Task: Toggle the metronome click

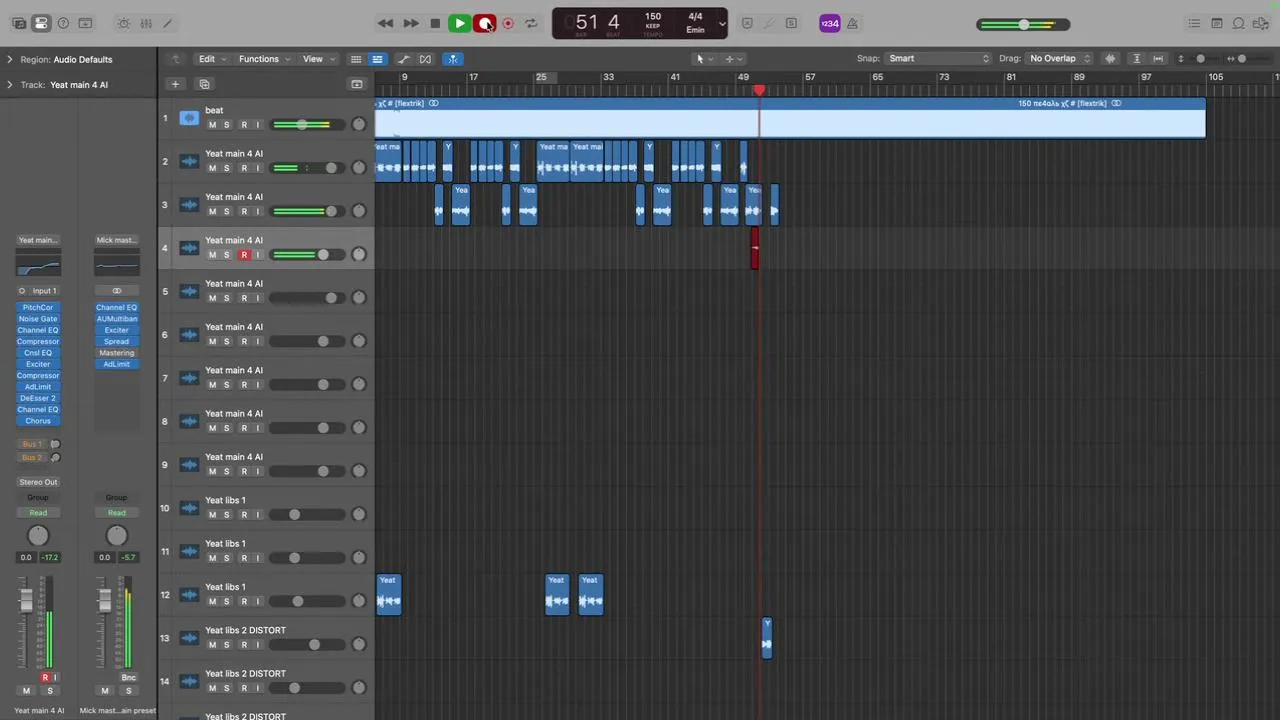Action: point(853,23)
